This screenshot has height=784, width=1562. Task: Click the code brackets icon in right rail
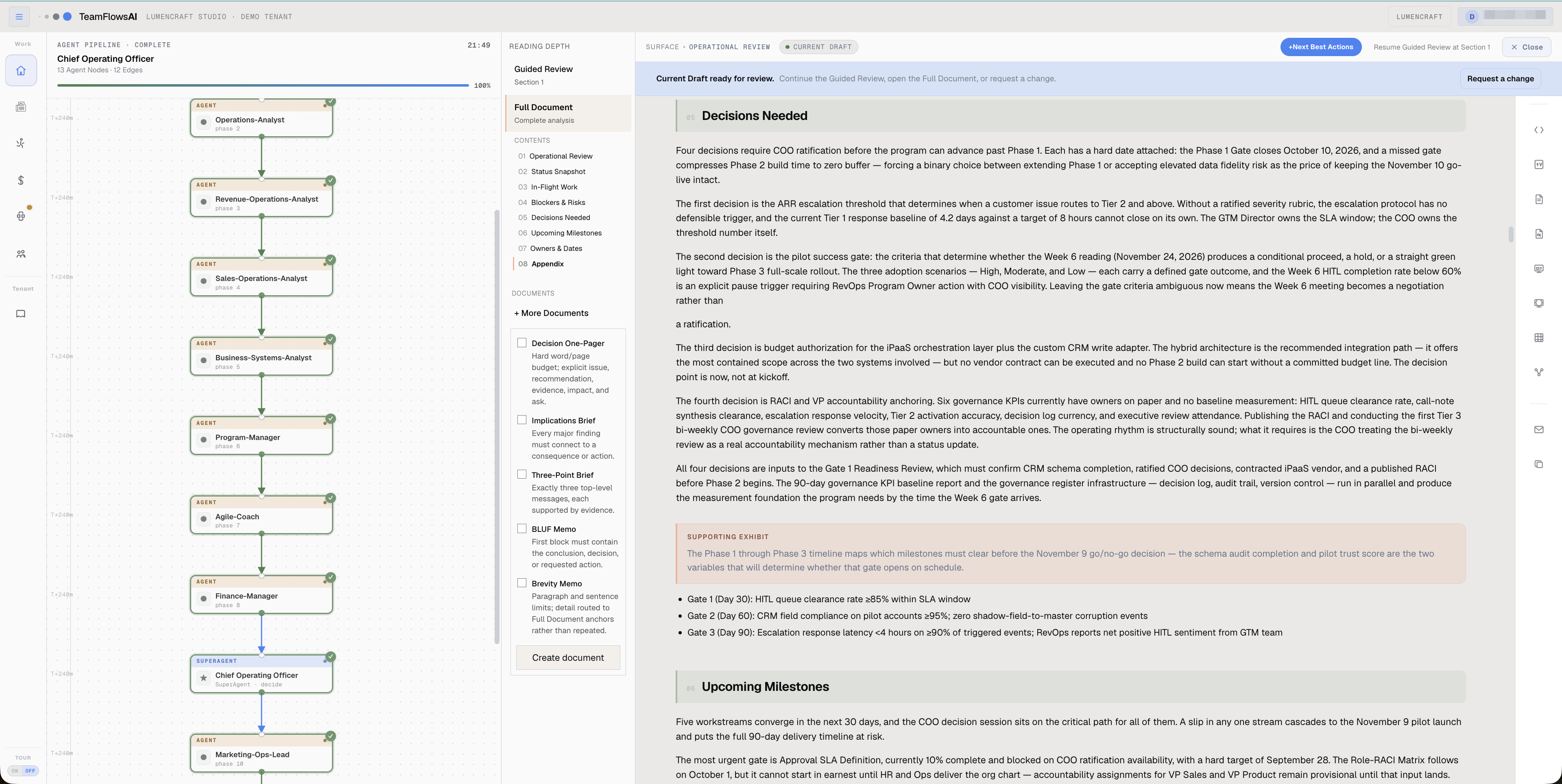coord(1538,130)
